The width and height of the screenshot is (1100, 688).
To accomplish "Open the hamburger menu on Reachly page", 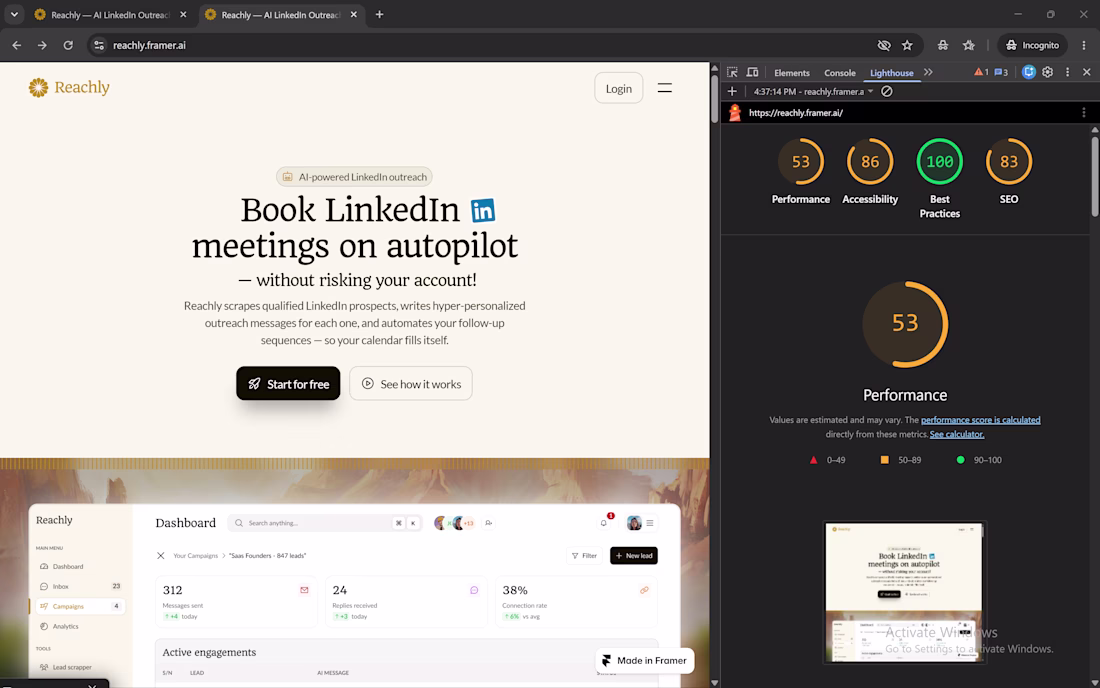I will coord(664,88).
